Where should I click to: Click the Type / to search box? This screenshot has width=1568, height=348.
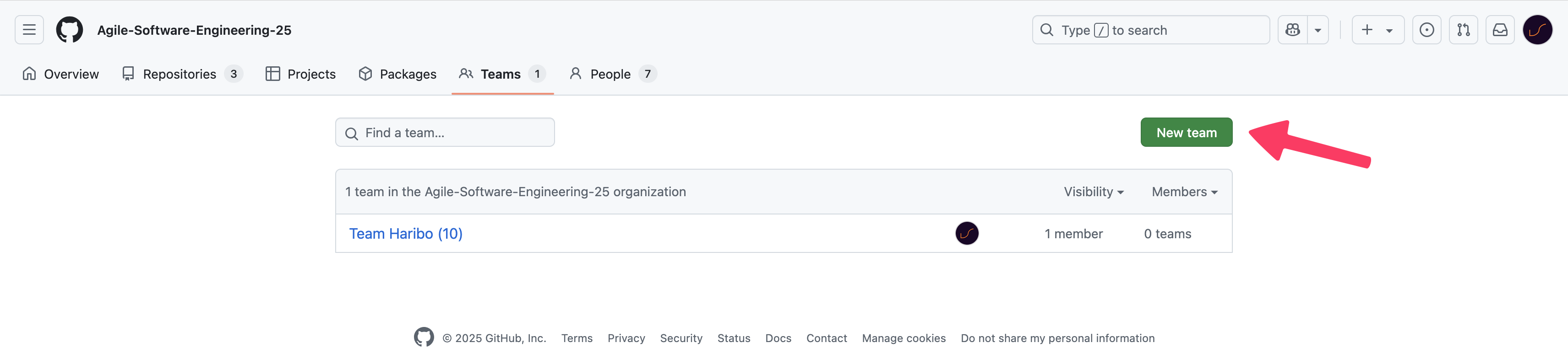click(x=1150, y=30)
